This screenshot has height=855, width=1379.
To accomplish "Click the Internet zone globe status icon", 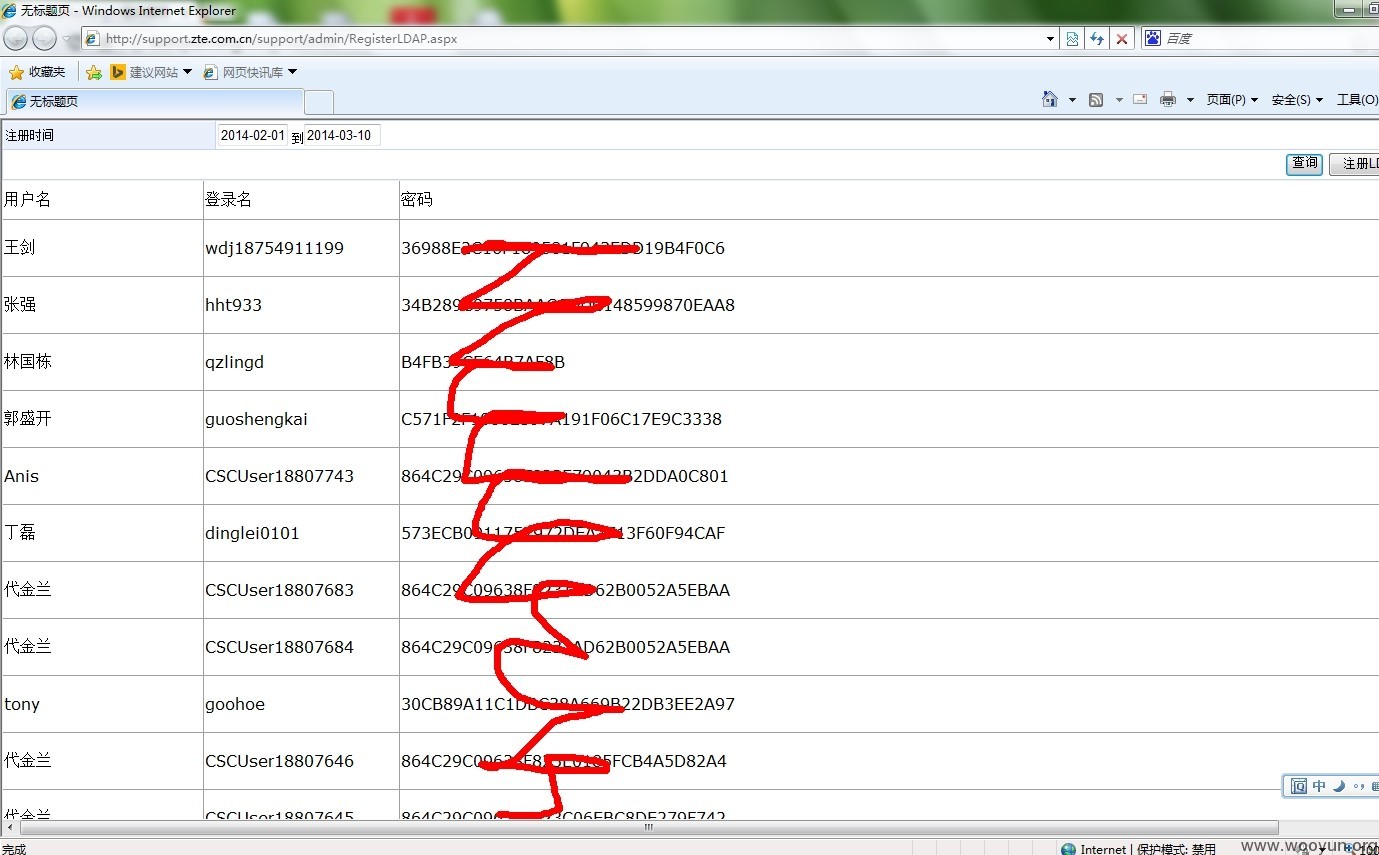I will [1068, 849].
